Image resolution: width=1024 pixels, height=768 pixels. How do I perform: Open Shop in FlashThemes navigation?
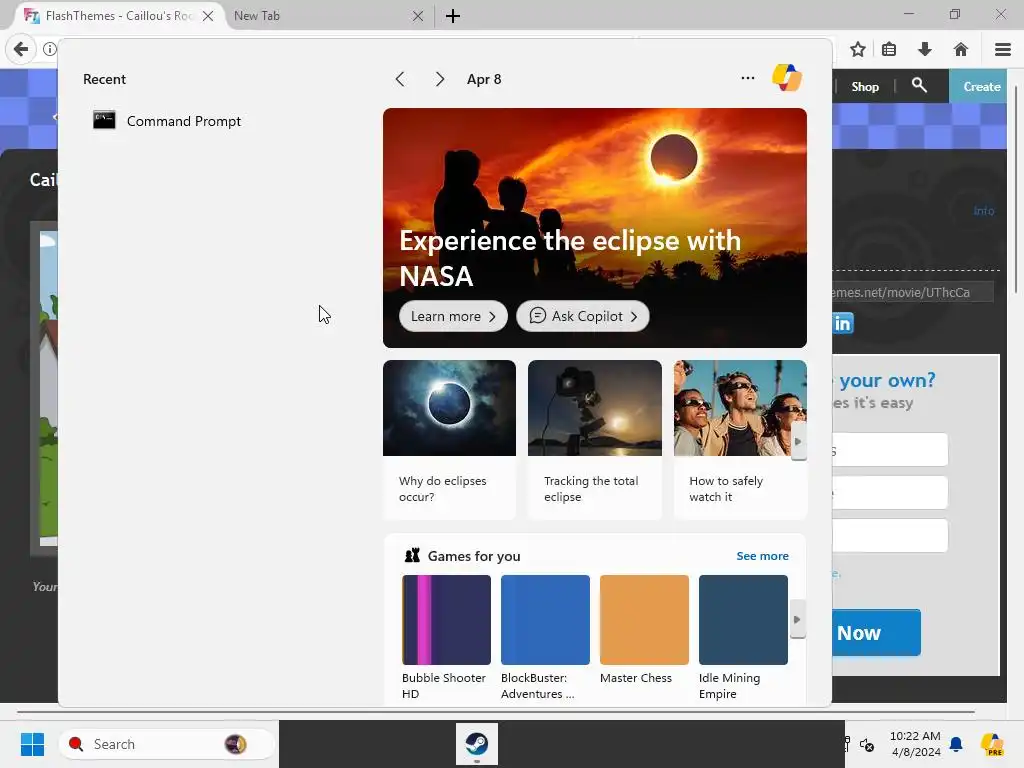pos(865,86)
